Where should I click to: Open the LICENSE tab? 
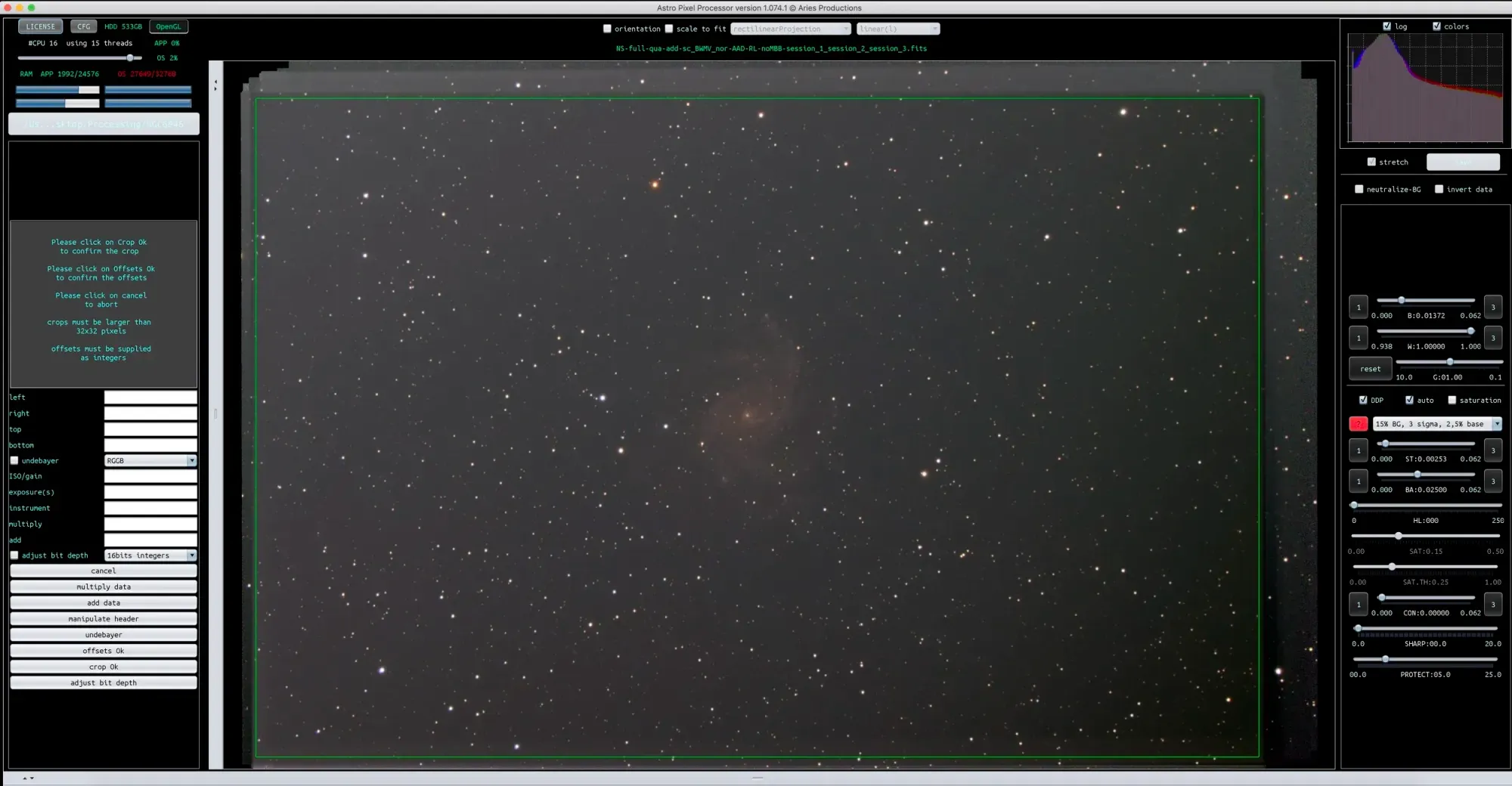[x=41, y=26]
